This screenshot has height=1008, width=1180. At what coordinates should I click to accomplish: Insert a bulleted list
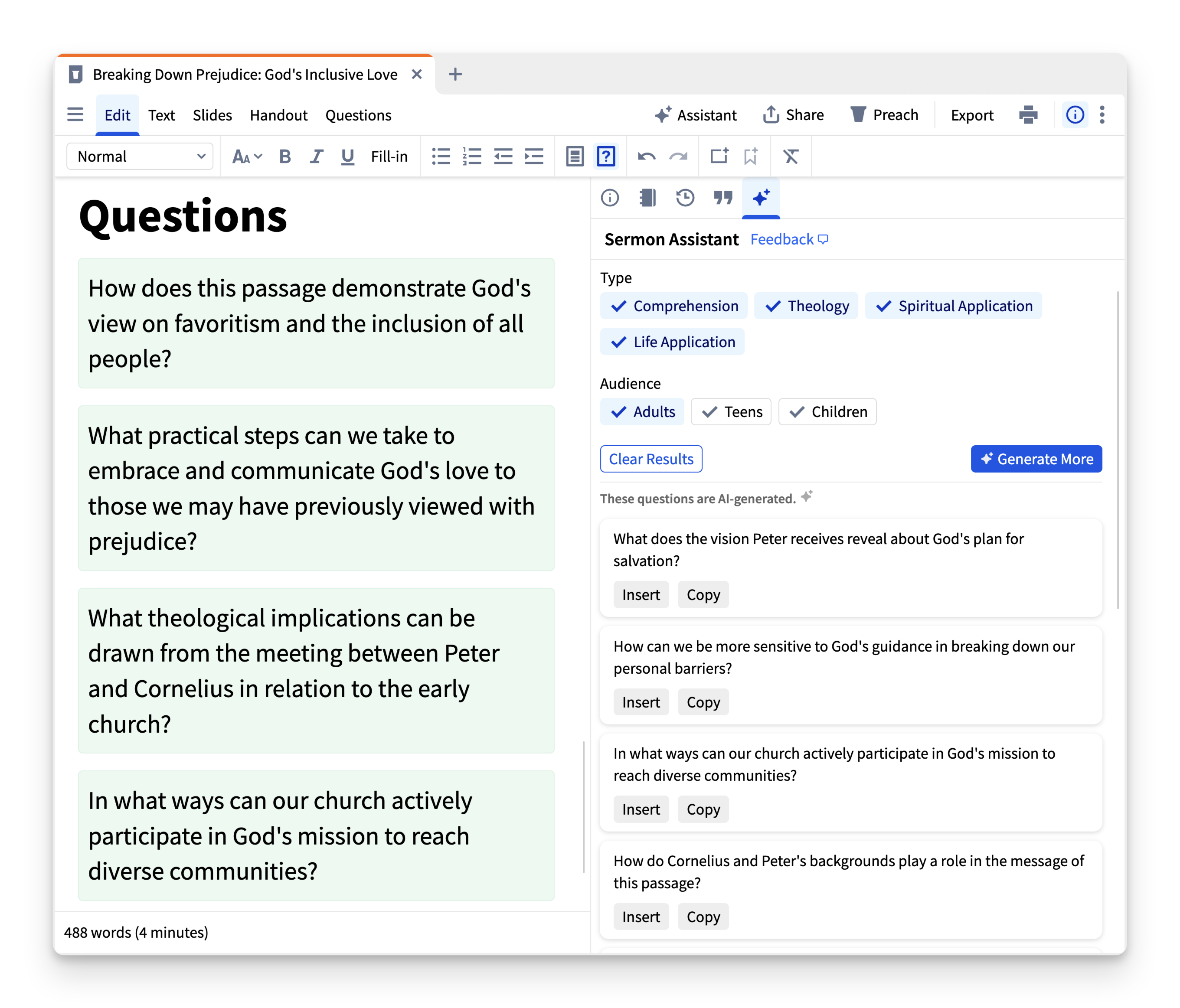[x=441, y=156]
